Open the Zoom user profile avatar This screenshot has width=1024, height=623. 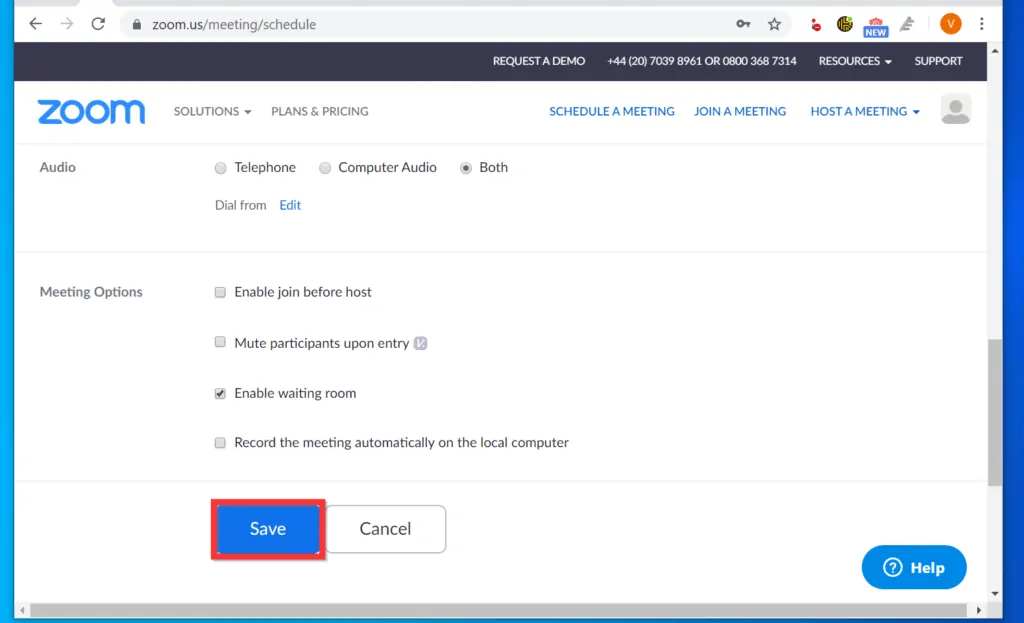pyautogui.click(x=955, y=109)
